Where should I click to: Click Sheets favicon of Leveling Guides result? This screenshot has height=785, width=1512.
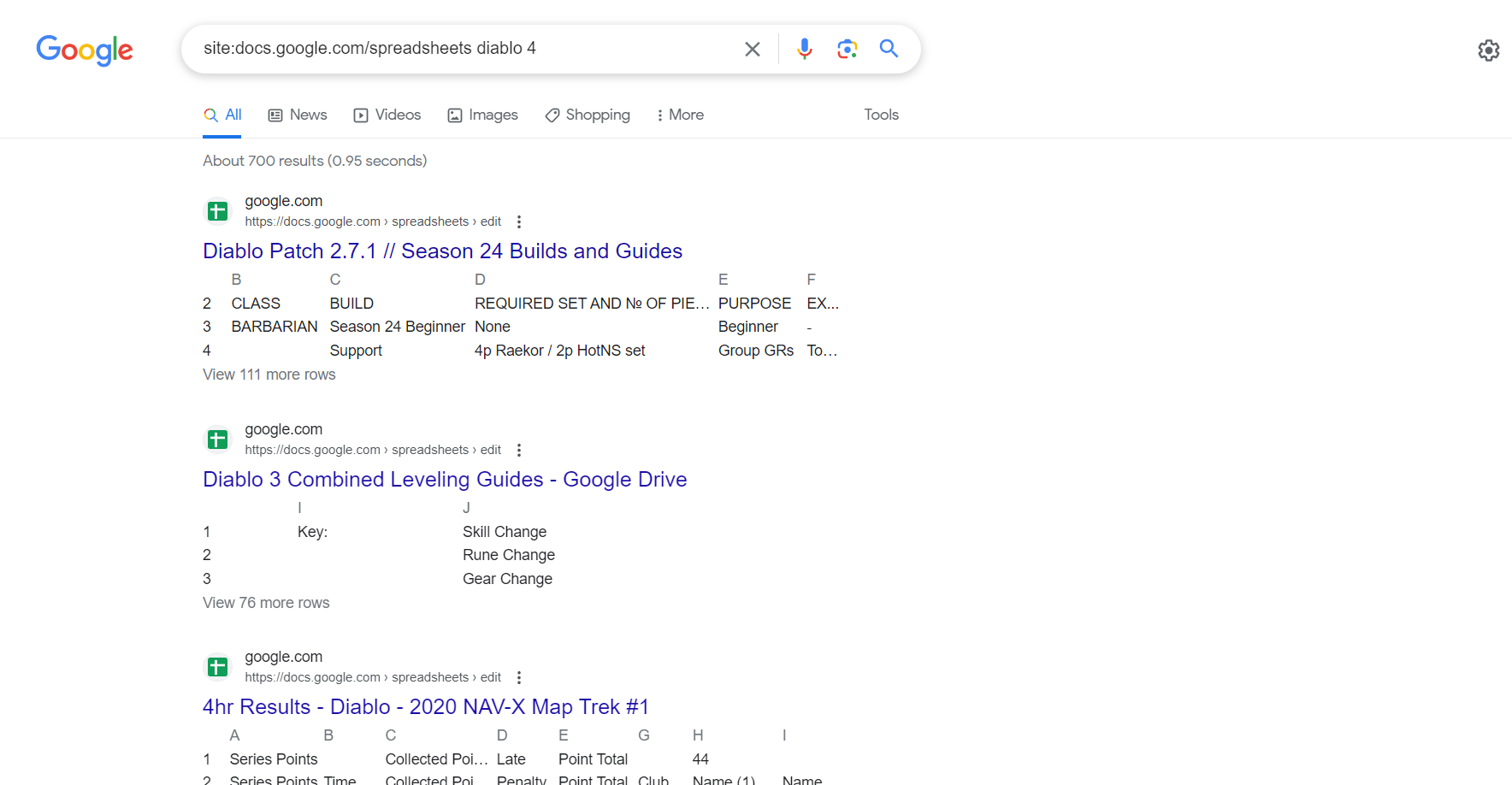coord(218,440)
